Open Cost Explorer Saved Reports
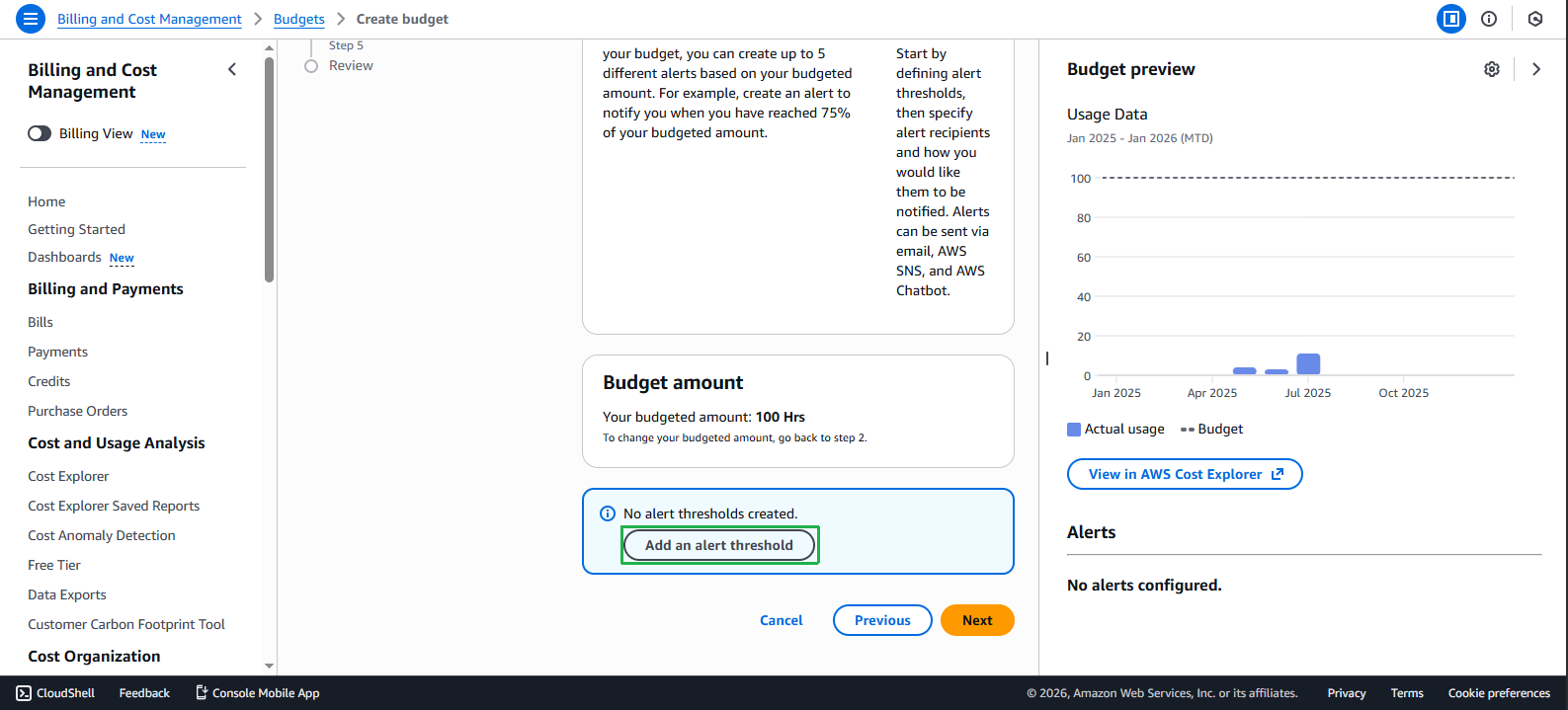The width and height of the screenshot is (1568, 710). 114,506
